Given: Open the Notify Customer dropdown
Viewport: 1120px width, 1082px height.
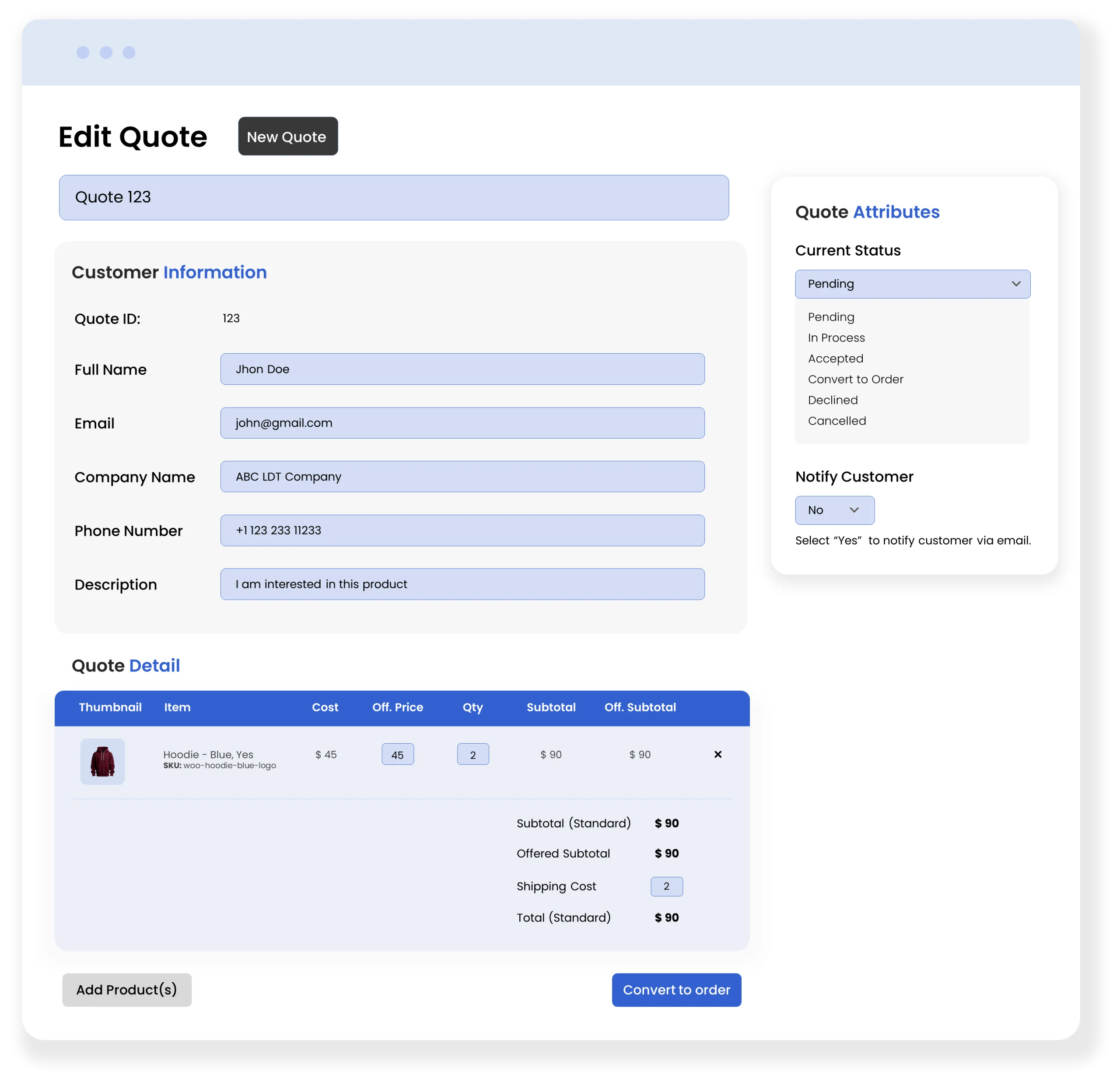Looking at the screenshot, I should tap(834, 510).
